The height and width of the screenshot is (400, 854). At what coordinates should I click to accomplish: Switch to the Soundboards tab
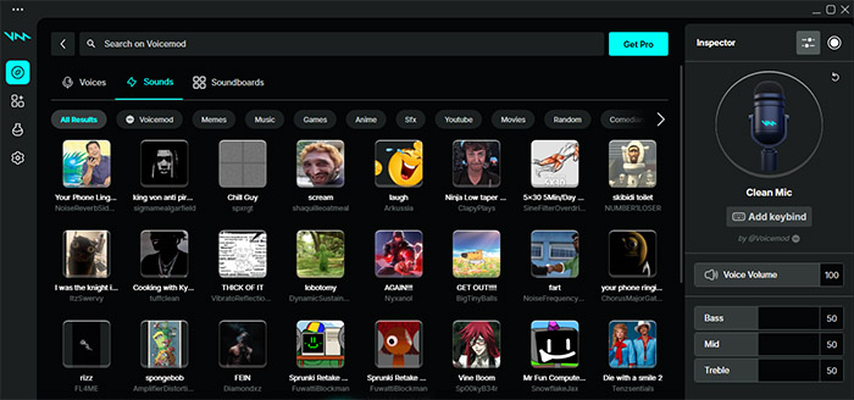coord(228,83)
